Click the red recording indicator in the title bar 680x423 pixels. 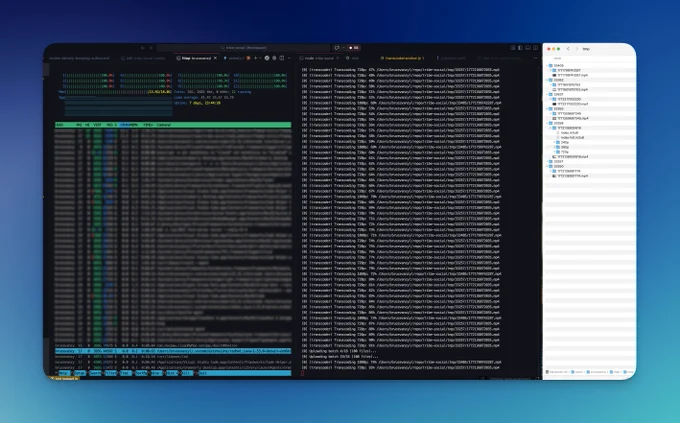pos(353,48)
